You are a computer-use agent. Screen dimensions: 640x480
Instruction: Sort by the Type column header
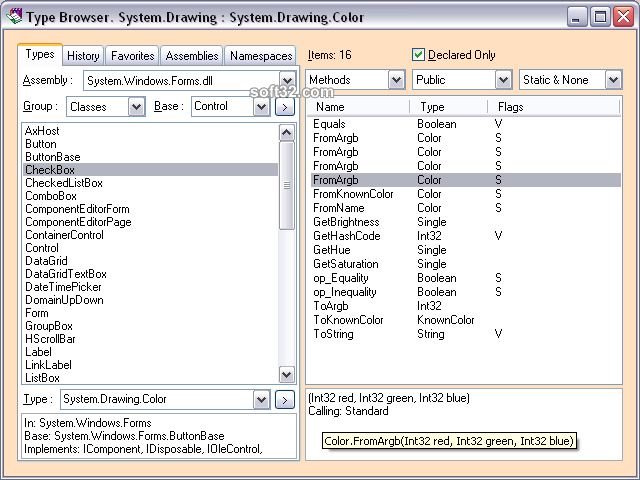tap(449, 107)
